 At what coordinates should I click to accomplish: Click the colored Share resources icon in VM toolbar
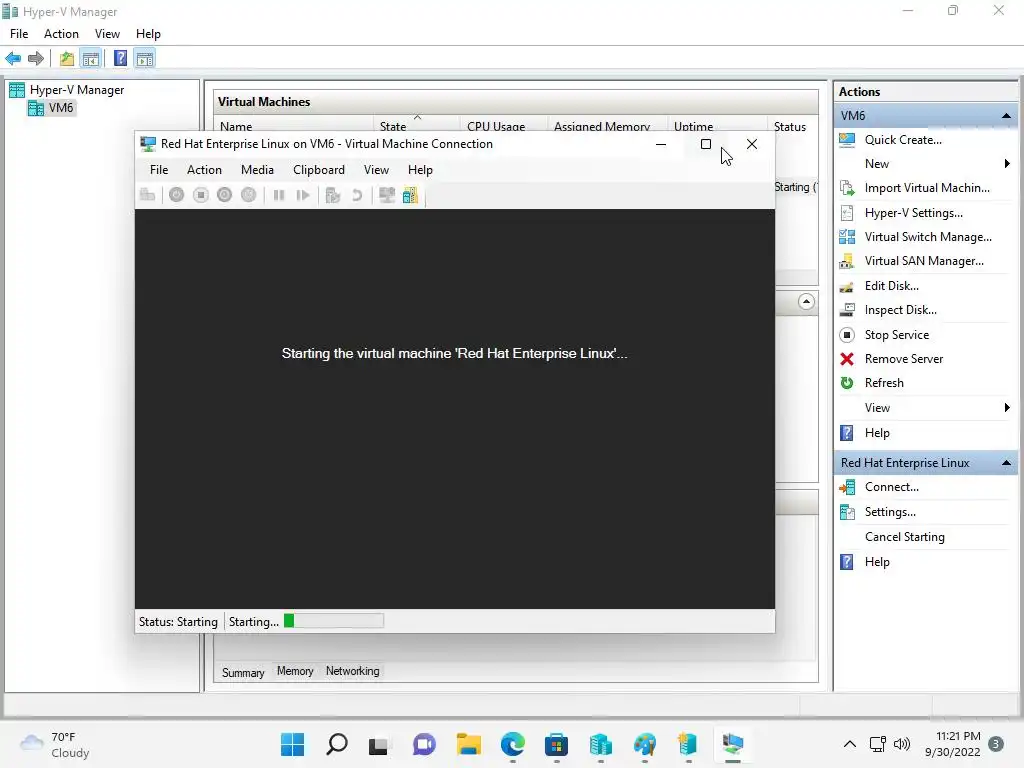410,195
